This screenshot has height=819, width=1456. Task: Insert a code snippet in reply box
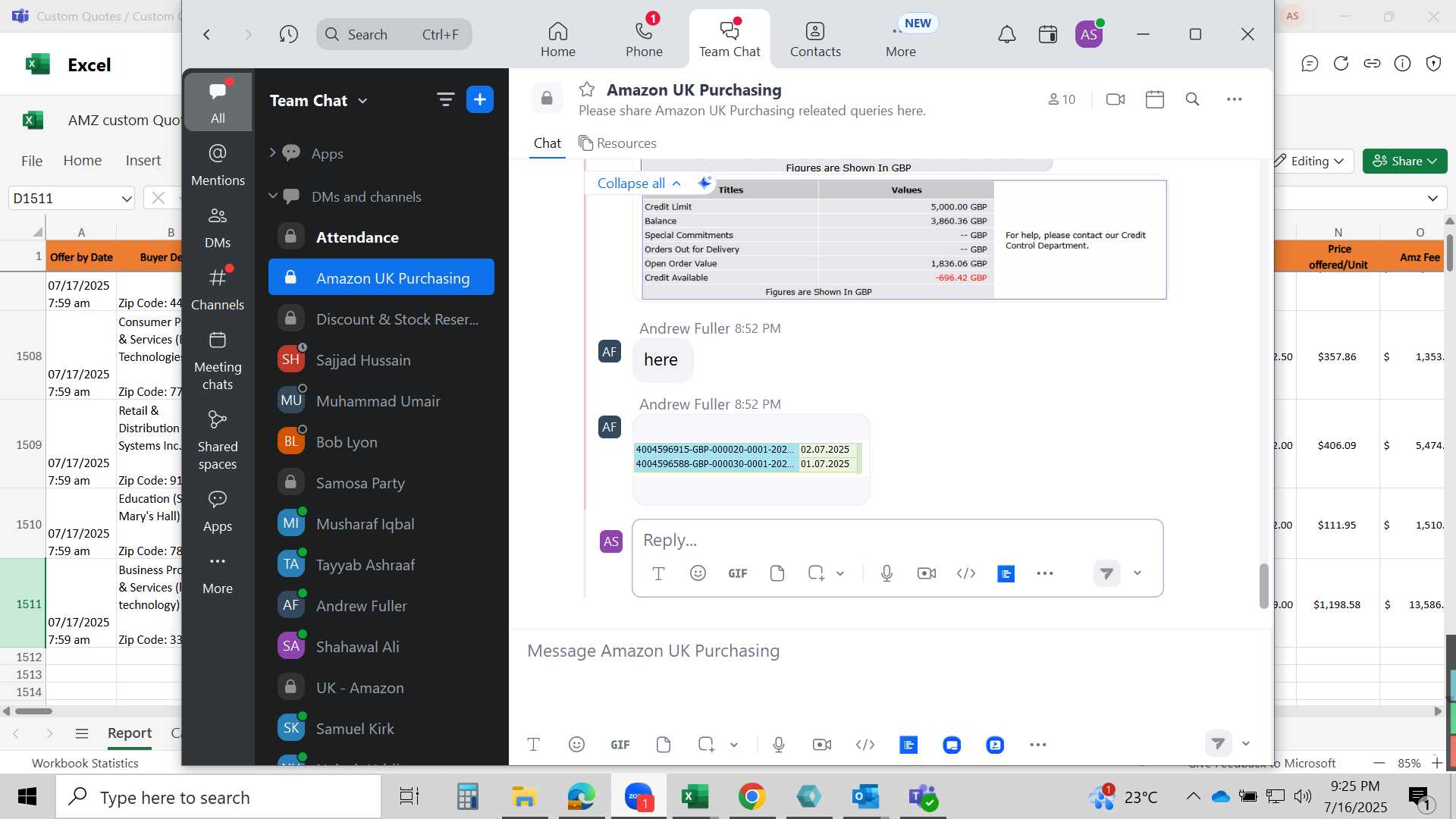[966, 573]
